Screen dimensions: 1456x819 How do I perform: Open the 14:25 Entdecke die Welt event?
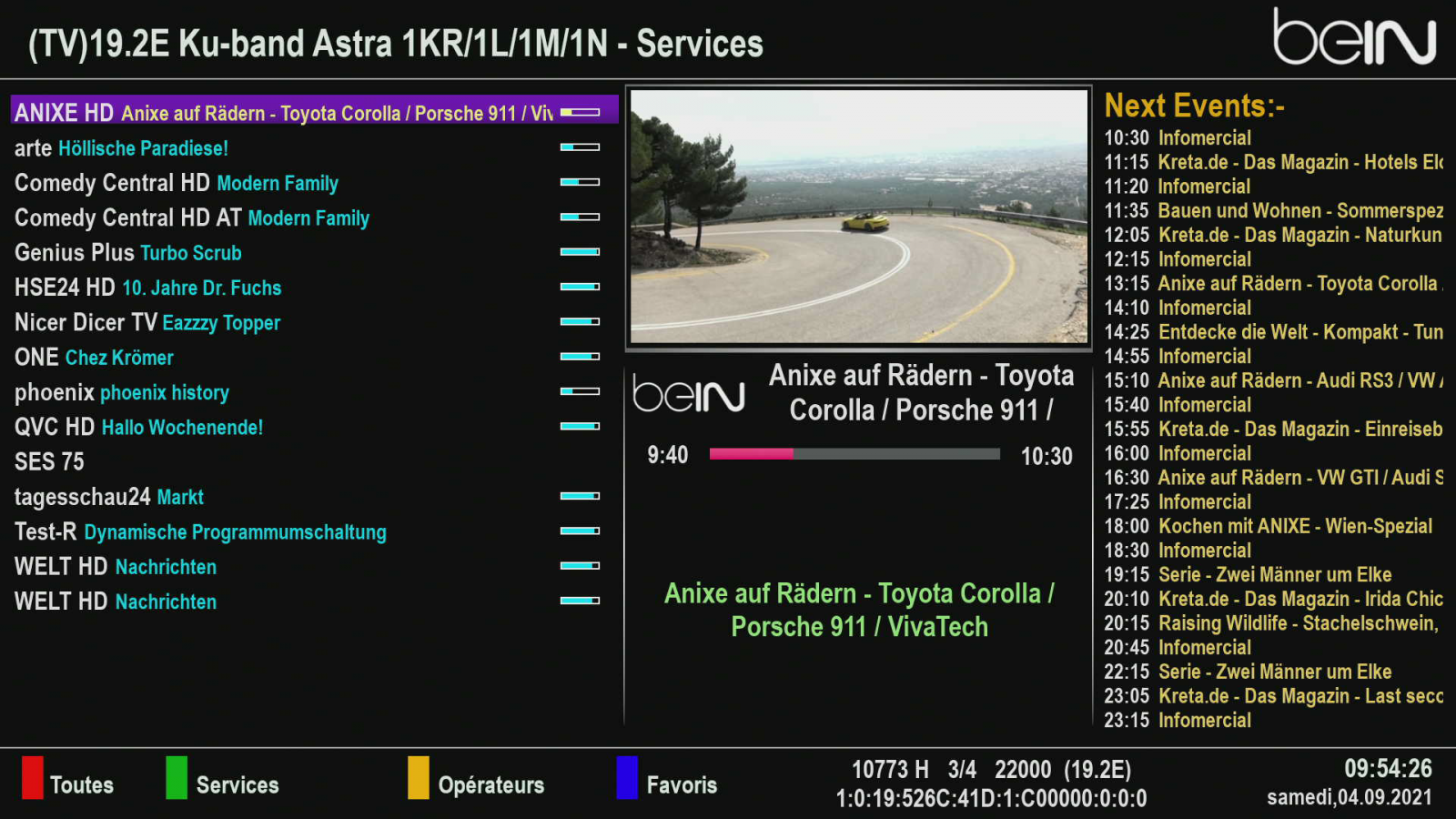1274,331
